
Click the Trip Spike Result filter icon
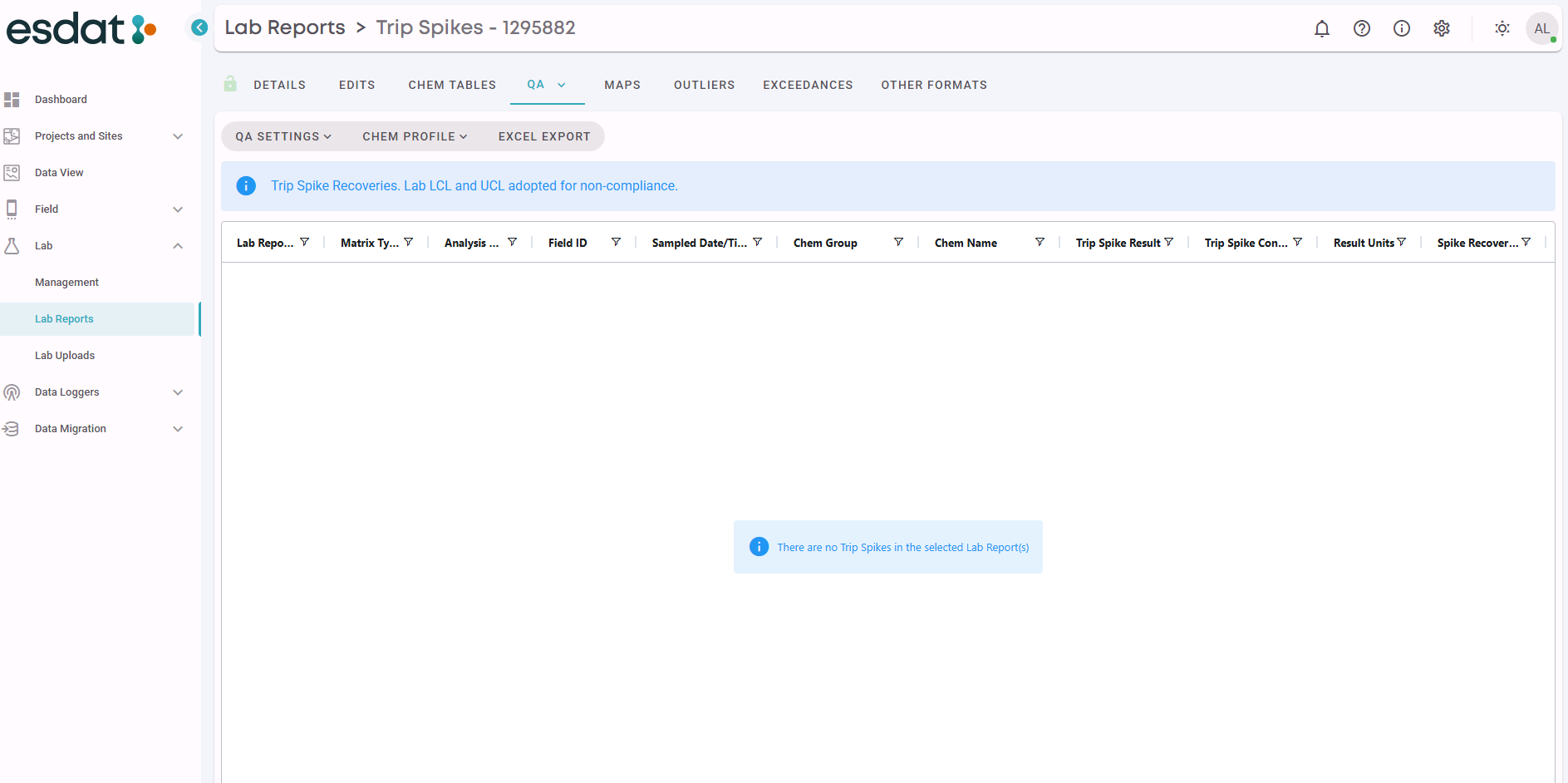pyautogui.click(x=1169, y=242)
